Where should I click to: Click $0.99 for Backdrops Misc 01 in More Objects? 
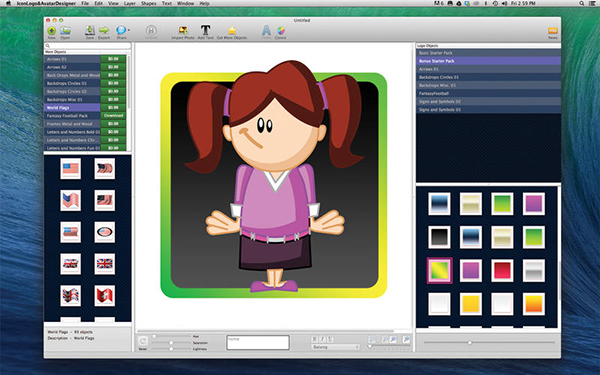click(x=113, y=99)
